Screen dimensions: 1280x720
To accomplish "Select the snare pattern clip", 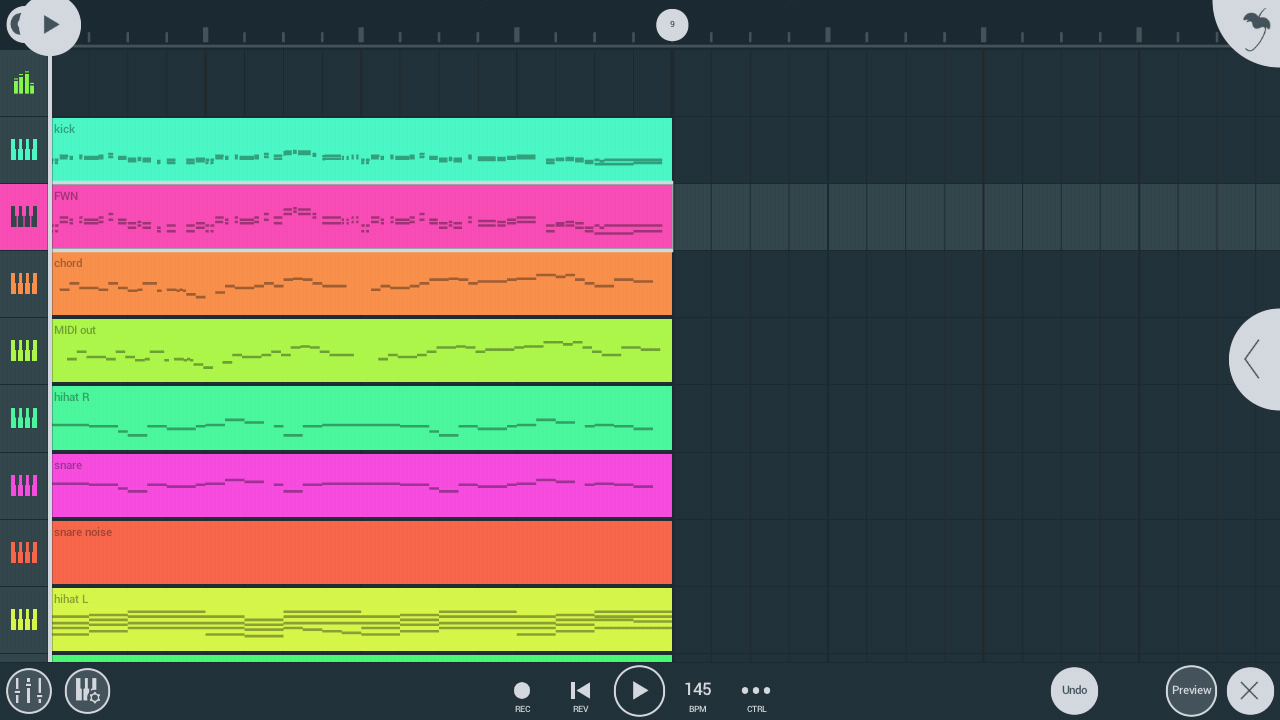I will pyautogui.click(x=362, y=486).
